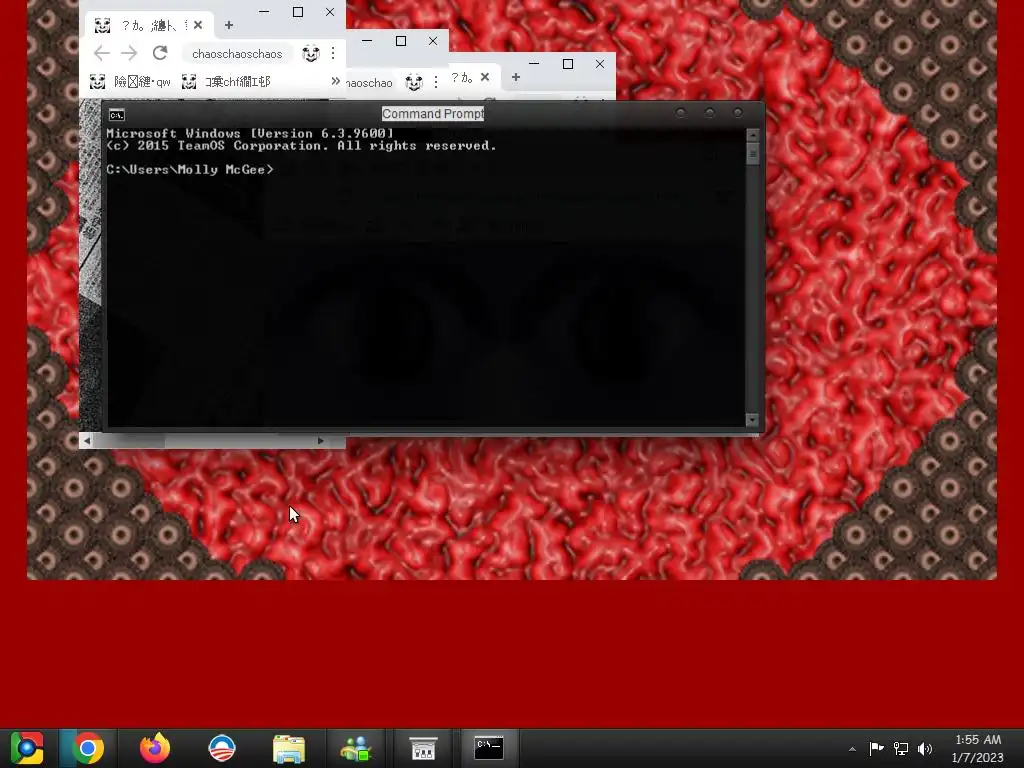
Task: Click the profile avatar in front Chrome toolbar
Action: [311, 54]
